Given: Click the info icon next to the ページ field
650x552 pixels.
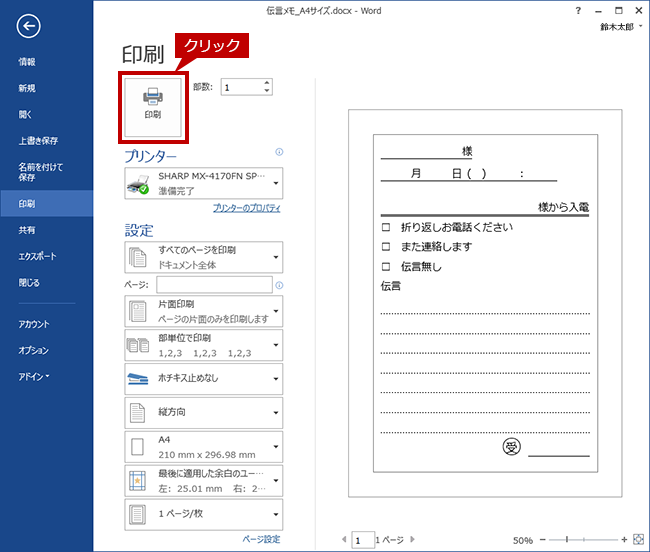Looking at the screenshot, I should 279,285.
